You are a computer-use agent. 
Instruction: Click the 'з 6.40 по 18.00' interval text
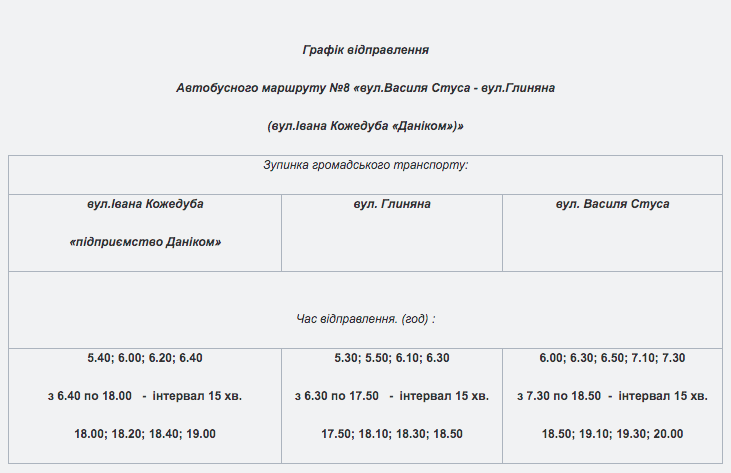(90, 396)
